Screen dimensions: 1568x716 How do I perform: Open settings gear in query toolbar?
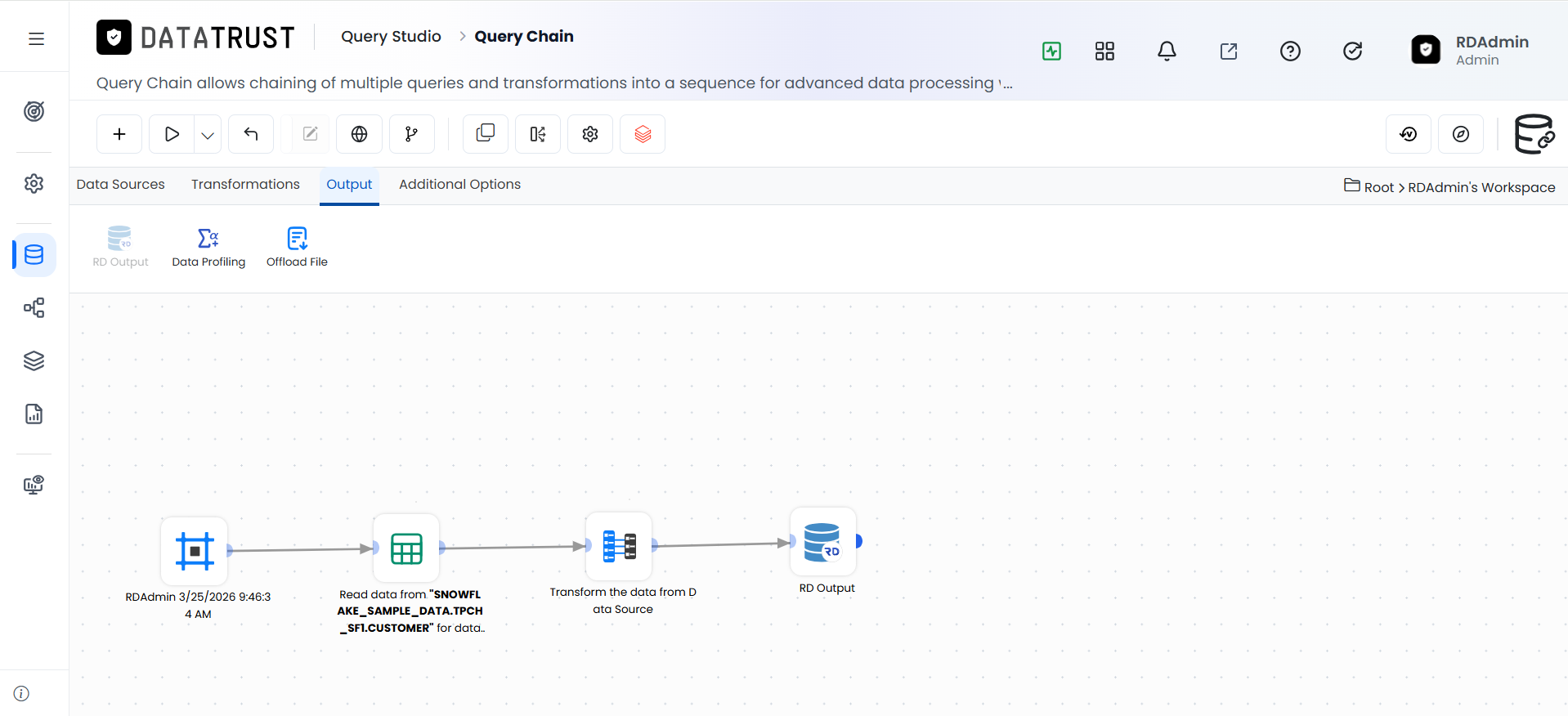pos(590,134)
